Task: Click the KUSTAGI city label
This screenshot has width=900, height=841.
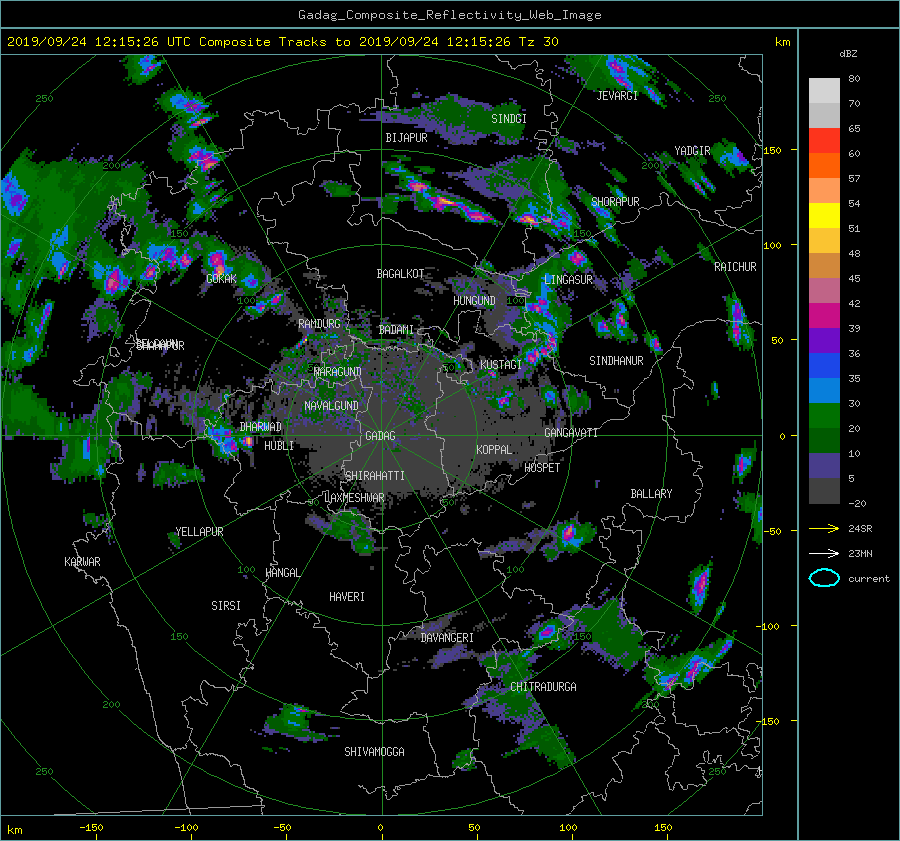Action: click(501, 365)
